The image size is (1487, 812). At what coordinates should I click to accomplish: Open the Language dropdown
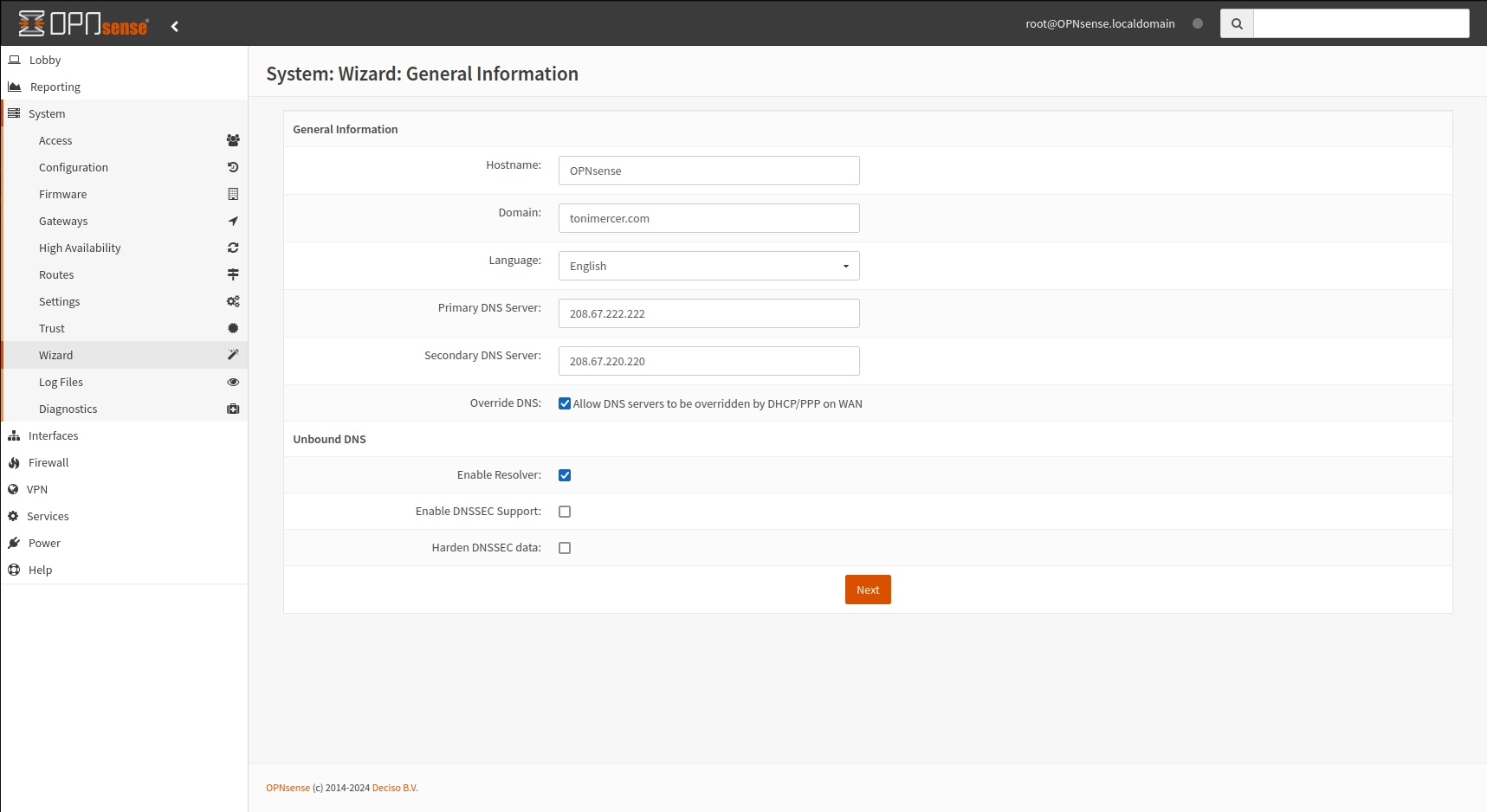[709, 266]
